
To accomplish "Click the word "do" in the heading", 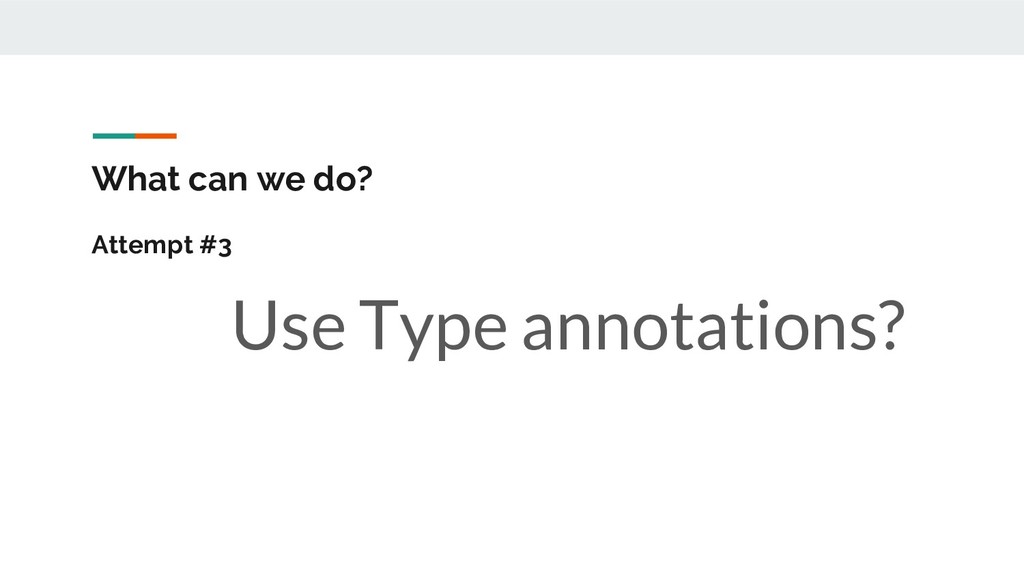I will [322, 181].
